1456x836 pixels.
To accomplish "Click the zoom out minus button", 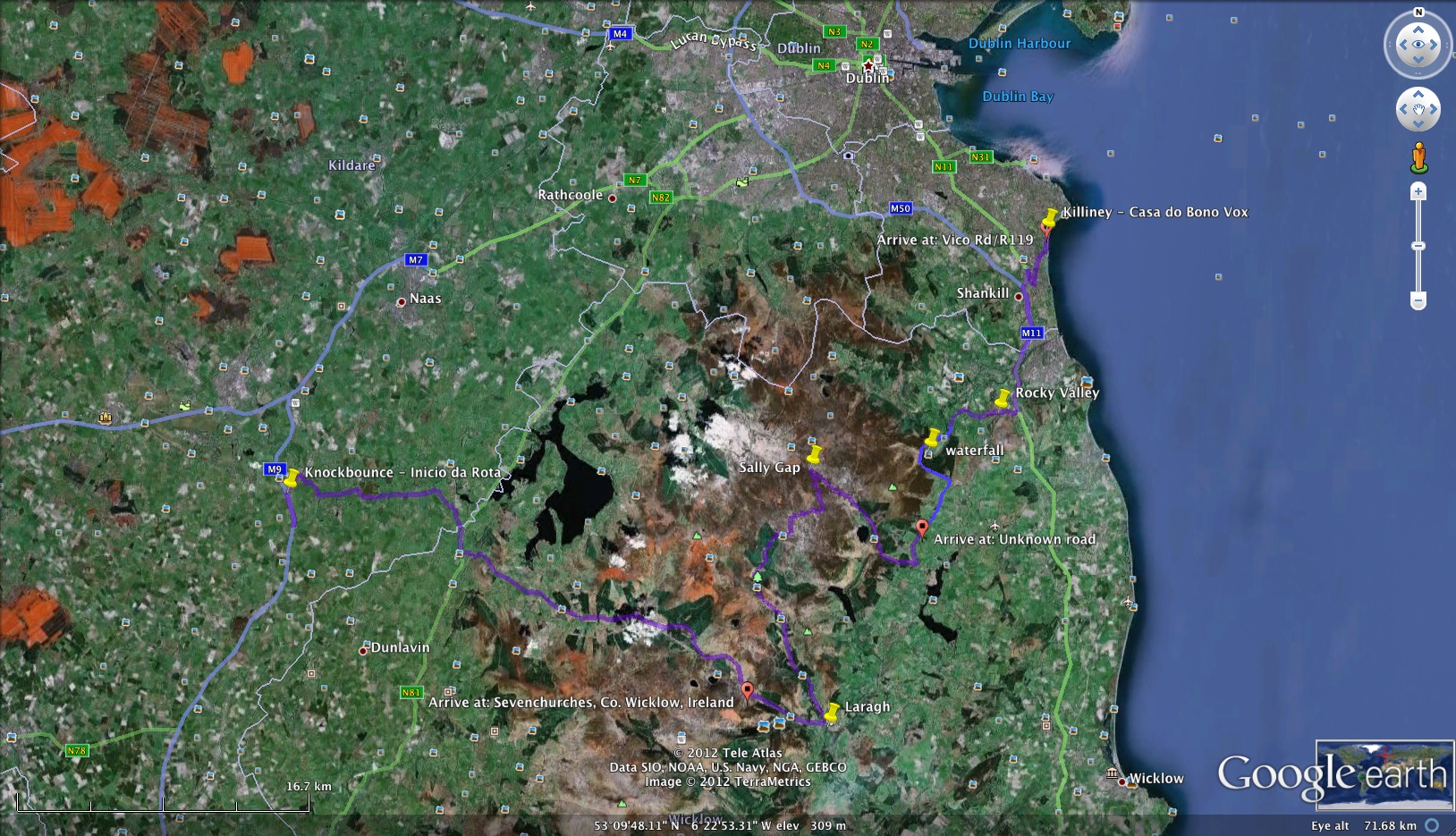I will click(x=1418, y=300).
